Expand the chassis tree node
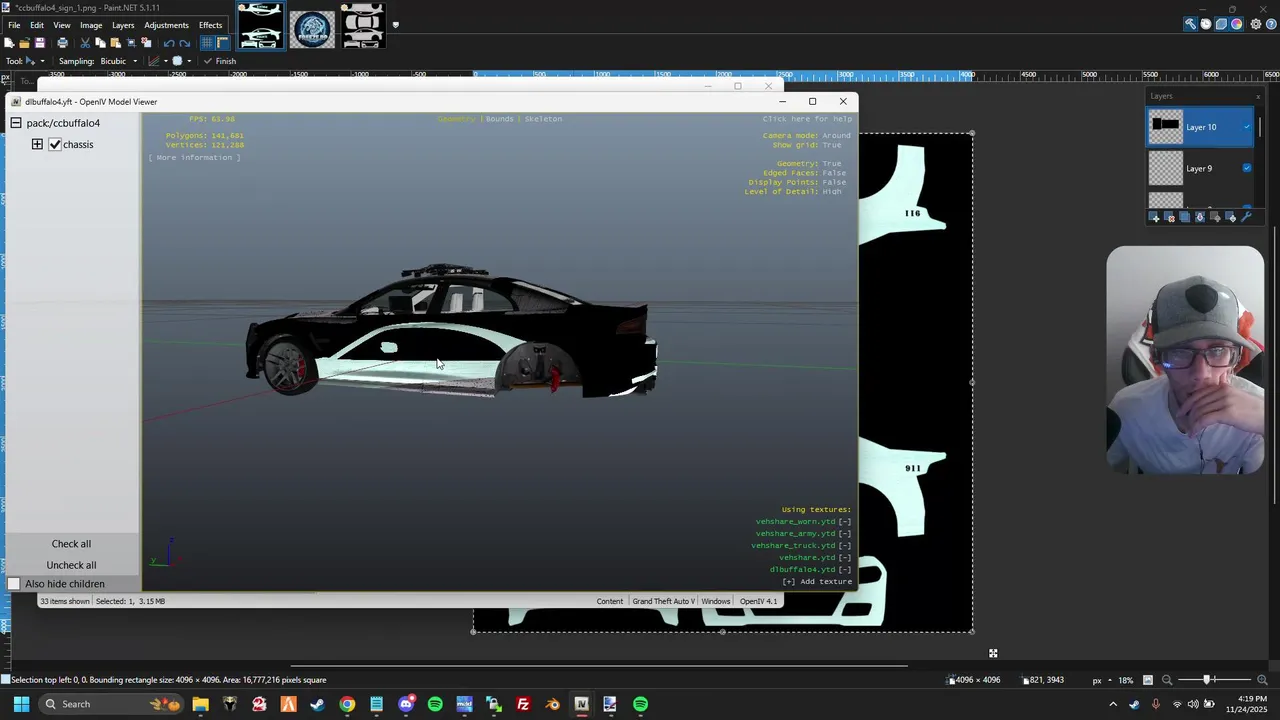The width and height of the screenshot is (1280, 720). click(37, 144)
